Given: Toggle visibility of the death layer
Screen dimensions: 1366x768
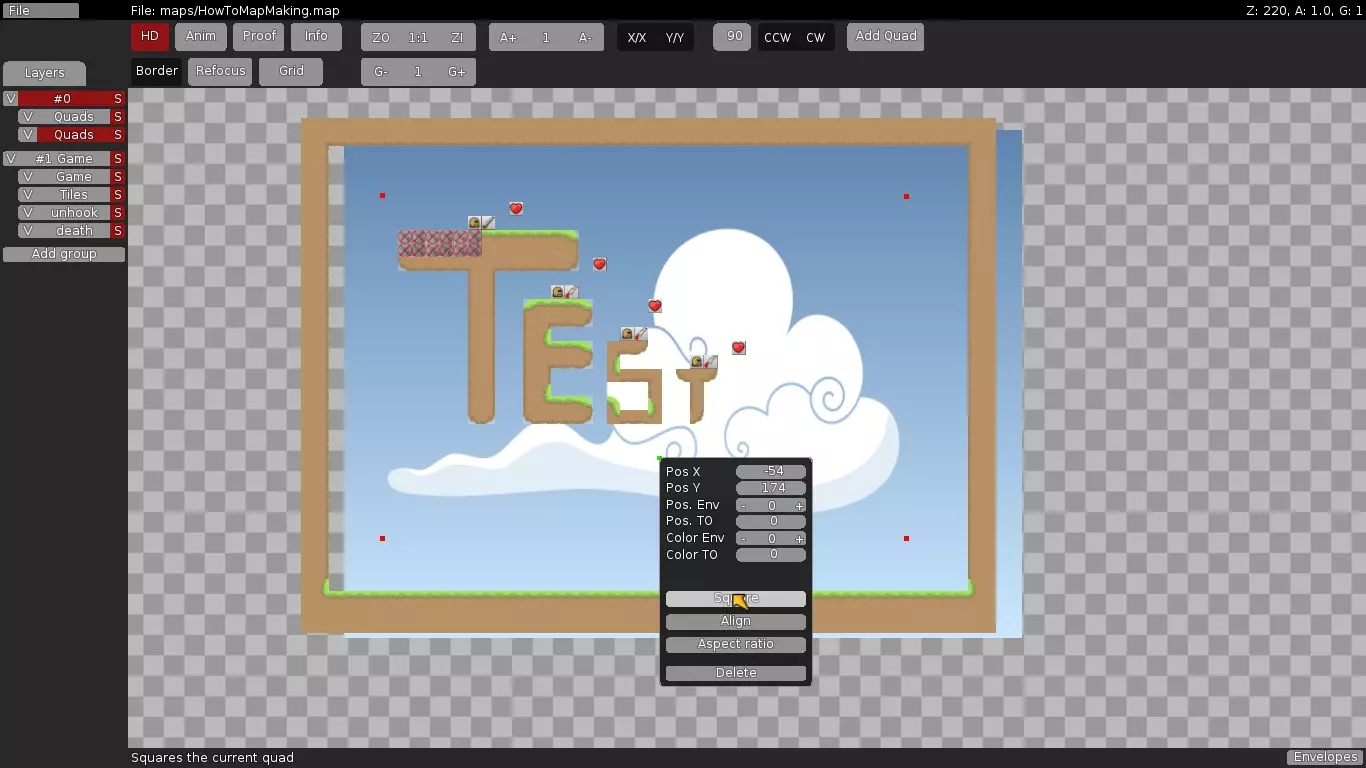Looking at the screenshot, I should [x=28, y=231].
